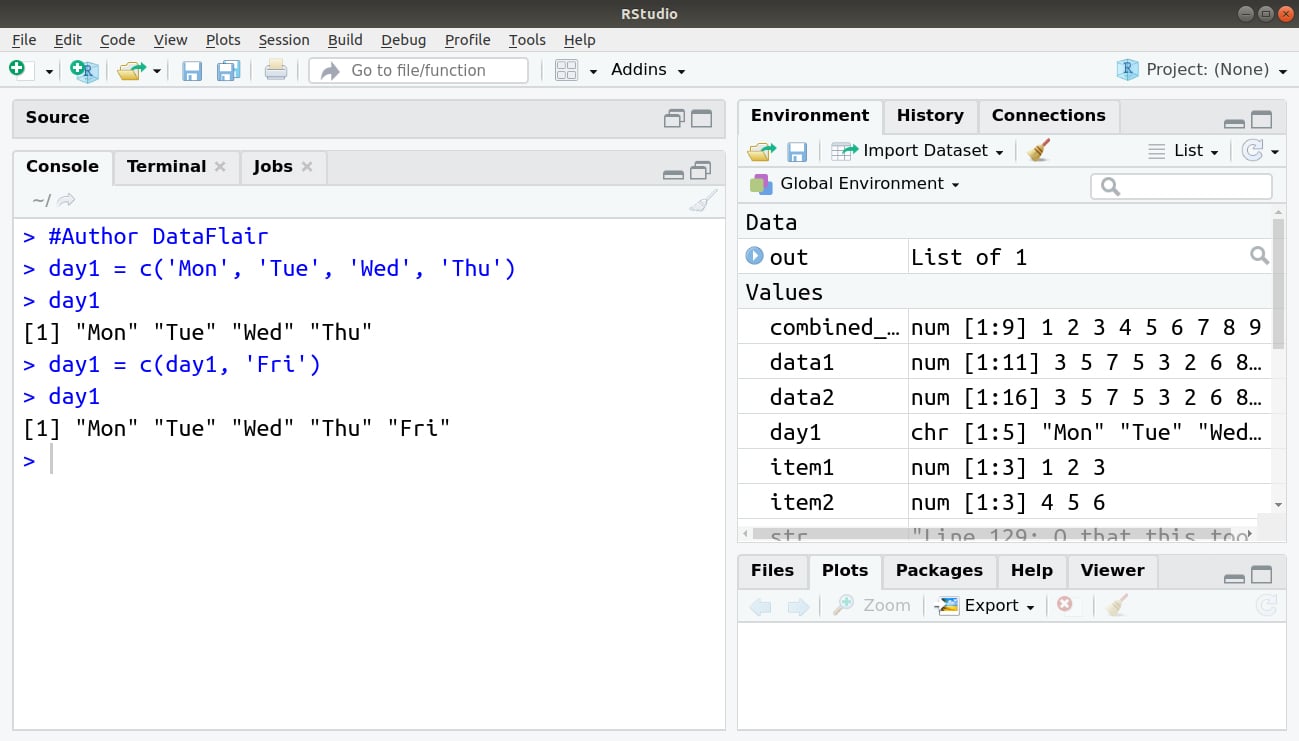Clear all plots with the broom icon
This screenshot has width=1299, height=741.
[1117, 605]
